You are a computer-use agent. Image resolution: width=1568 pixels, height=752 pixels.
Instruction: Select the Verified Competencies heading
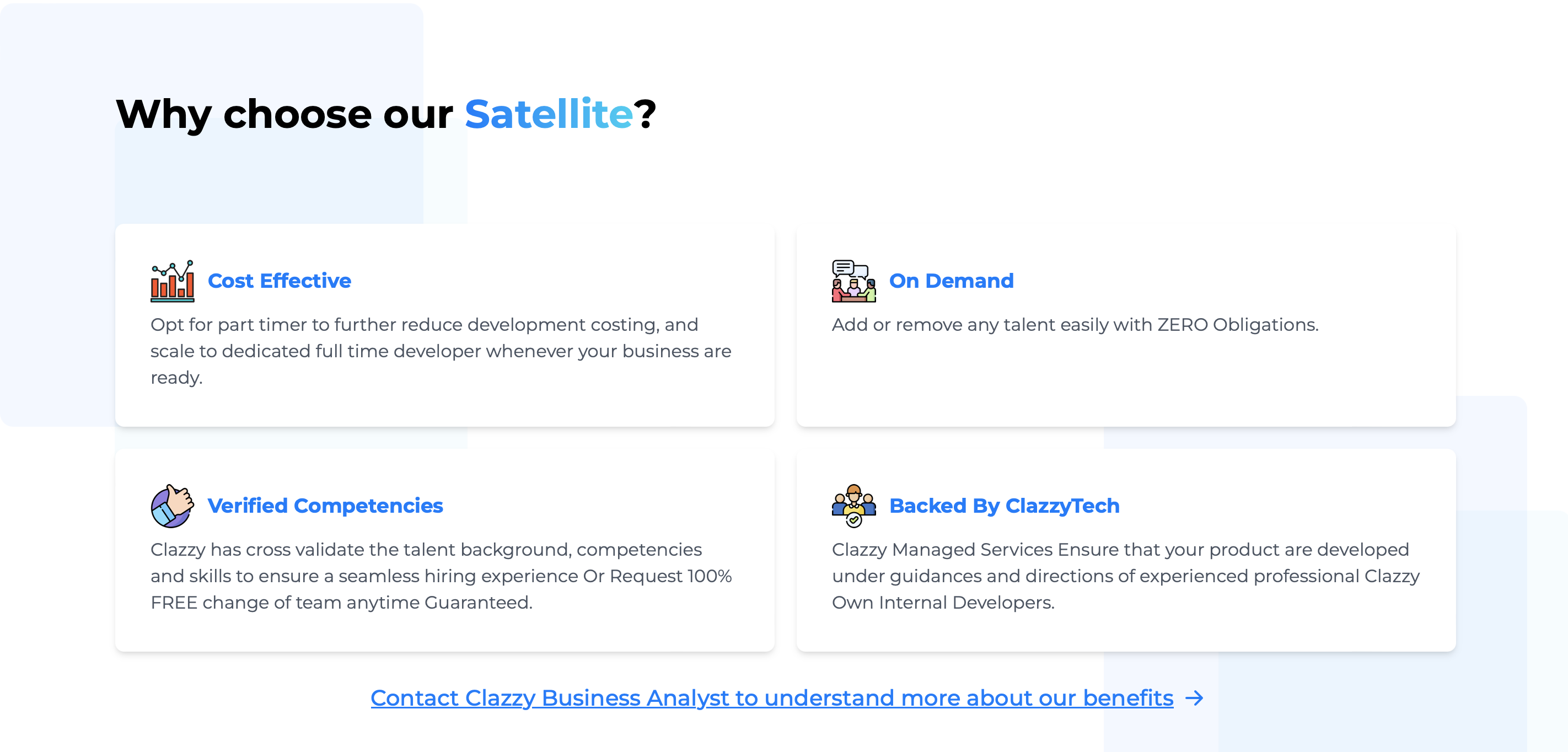(x=325, y=506)
